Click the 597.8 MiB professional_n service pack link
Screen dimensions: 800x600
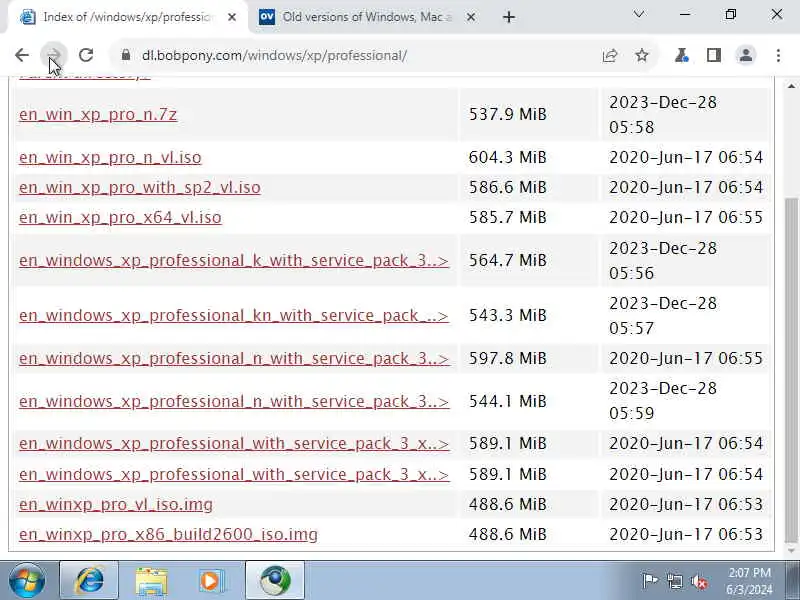(x=234, y=358)
